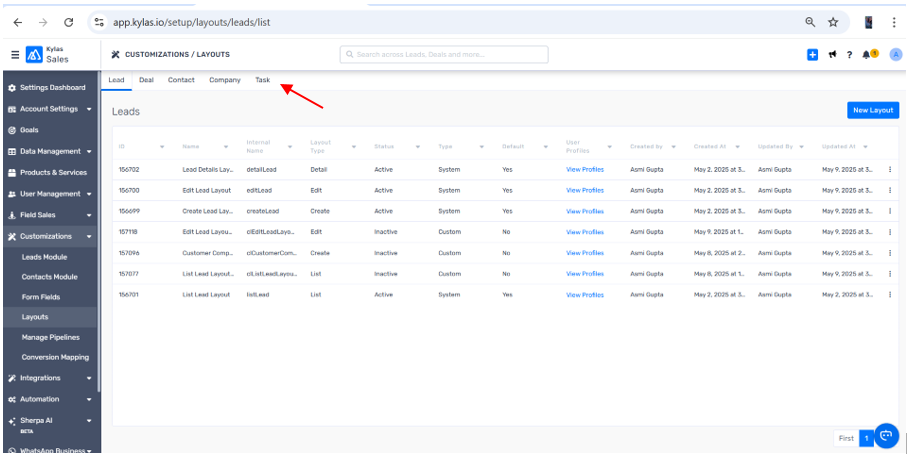This screenshot has width=908, height=459.
Task: Open Manage Pipelines in sidebar
Action: [x=50, y=337]
